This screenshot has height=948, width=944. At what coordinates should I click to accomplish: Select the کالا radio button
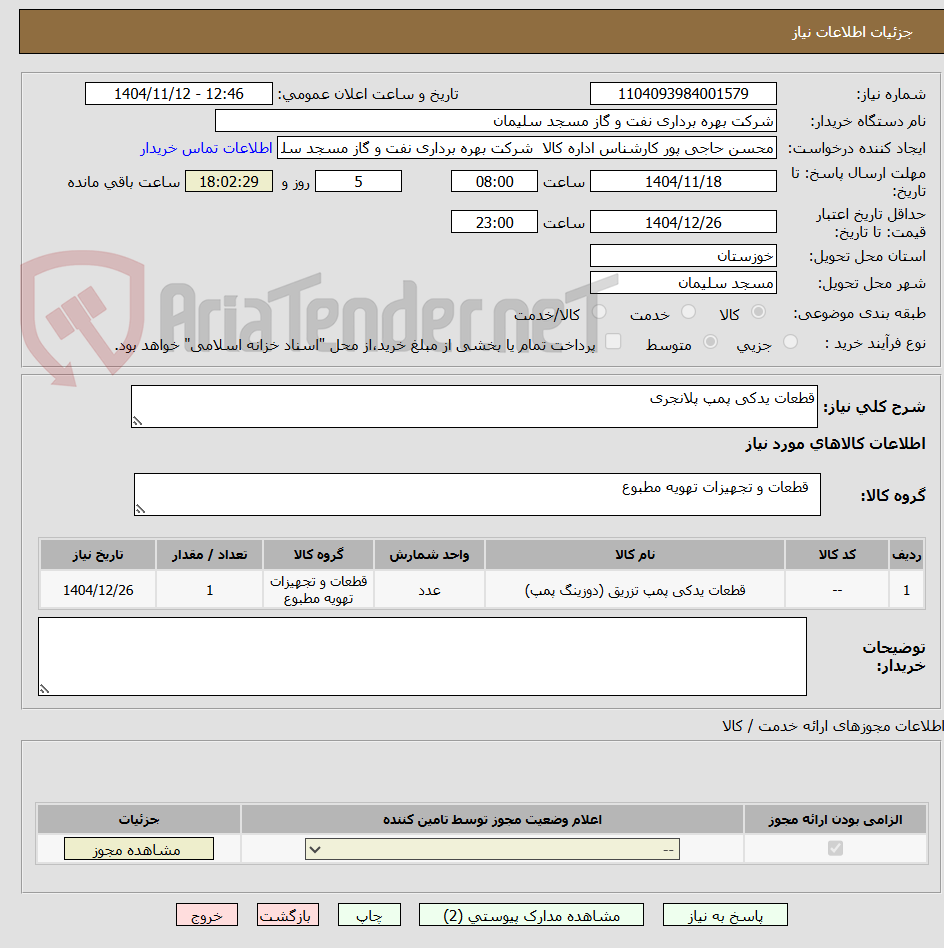tap(758, 312)
